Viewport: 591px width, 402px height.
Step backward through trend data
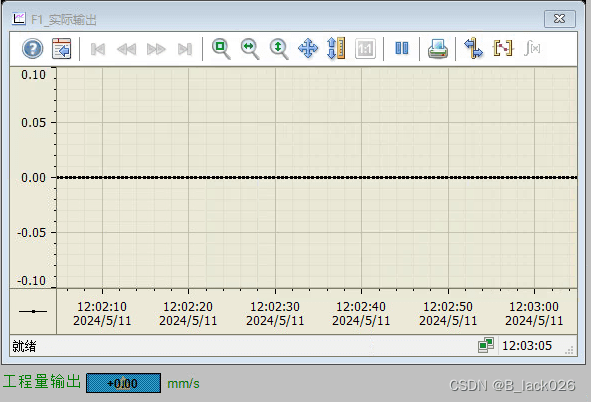click(127, 49)
